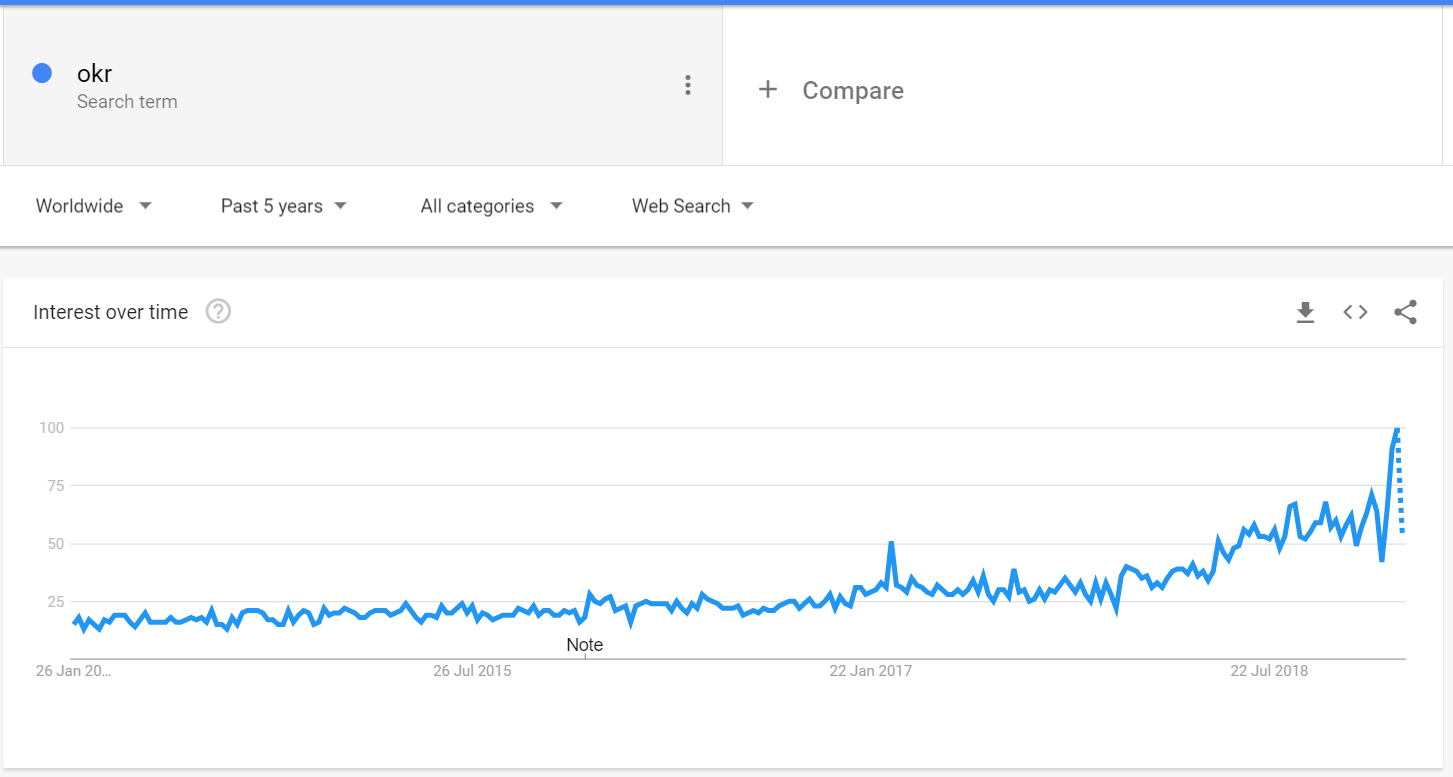Select the Compare option
Image resolution: width=1453 pixels, height=777 pixels.
853,90
